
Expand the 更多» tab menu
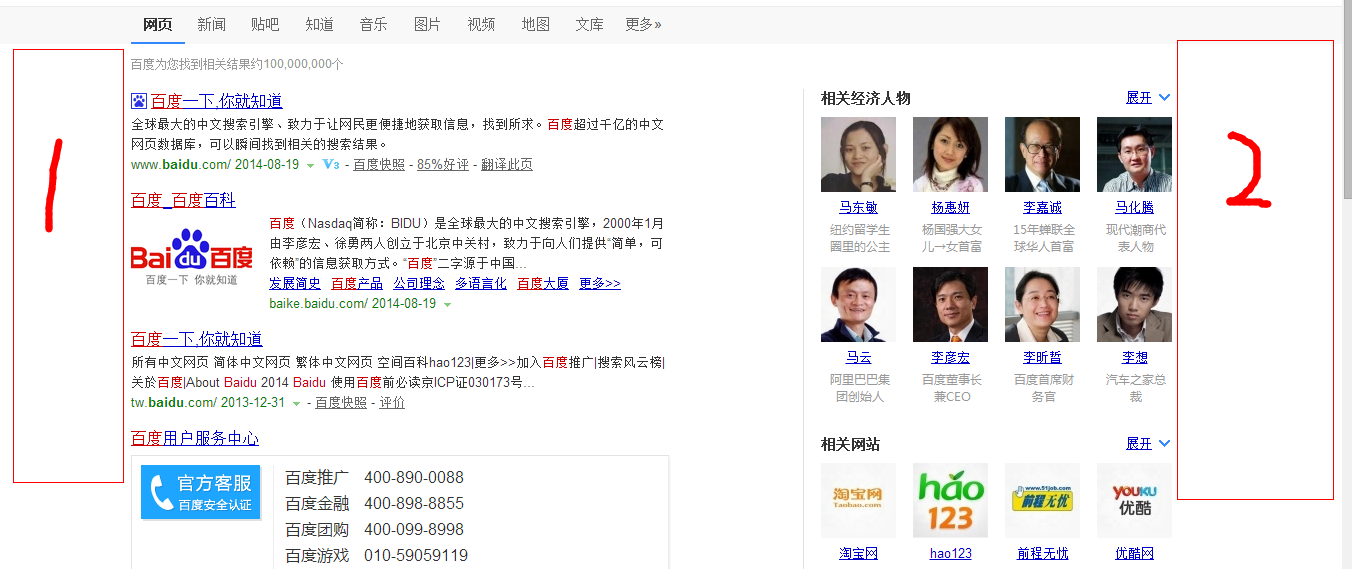point(643,24)
